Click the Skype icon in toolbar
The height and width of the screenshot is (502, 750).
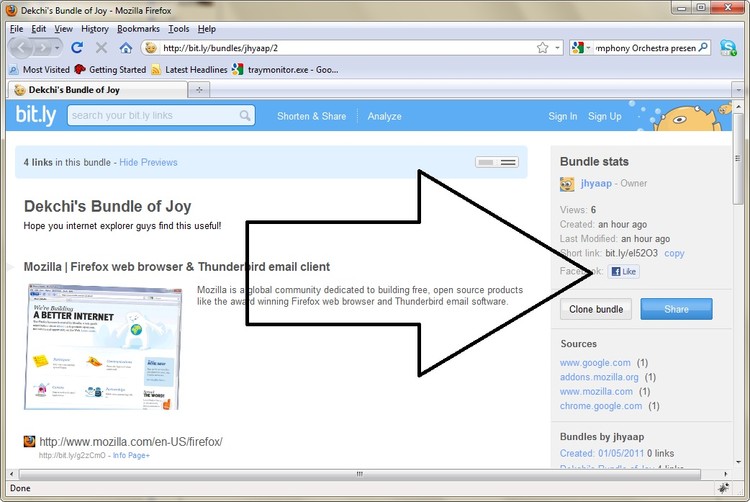[728, 47]
